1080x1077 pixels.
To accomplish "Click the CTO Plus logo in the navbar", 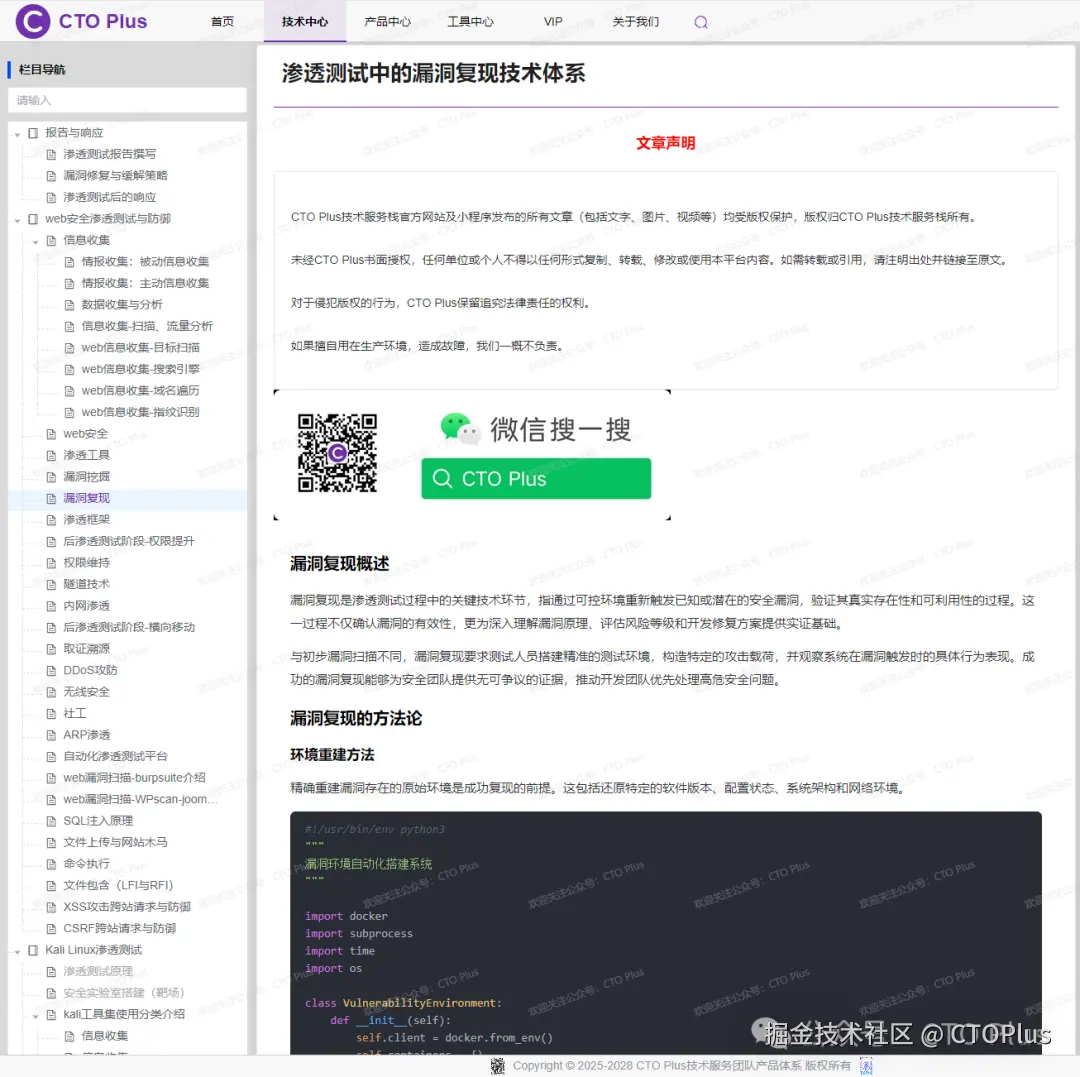I will 80,21.
